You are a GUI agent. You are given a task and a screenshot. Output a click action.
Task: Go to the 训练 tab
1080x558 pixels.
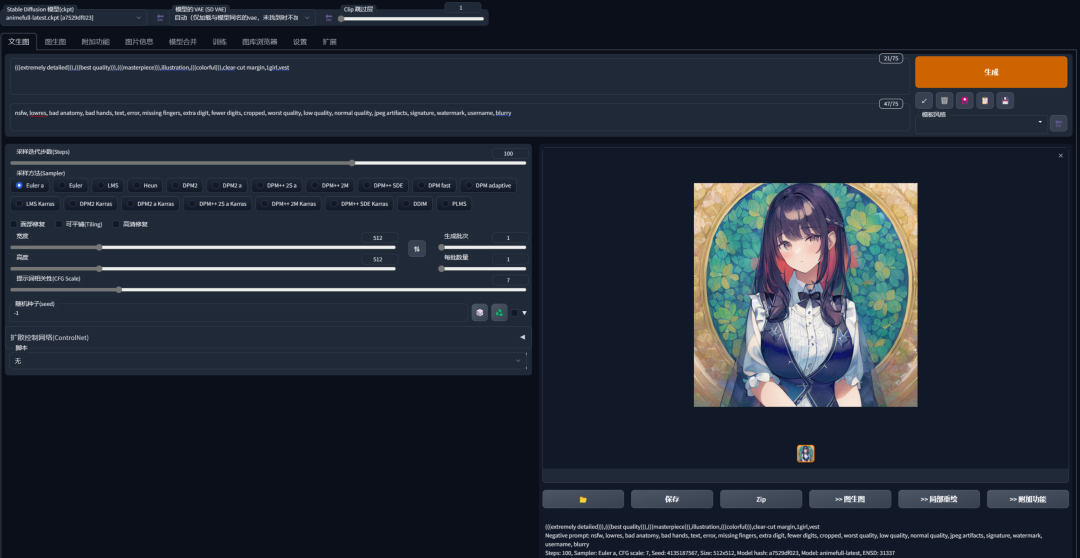220,41
